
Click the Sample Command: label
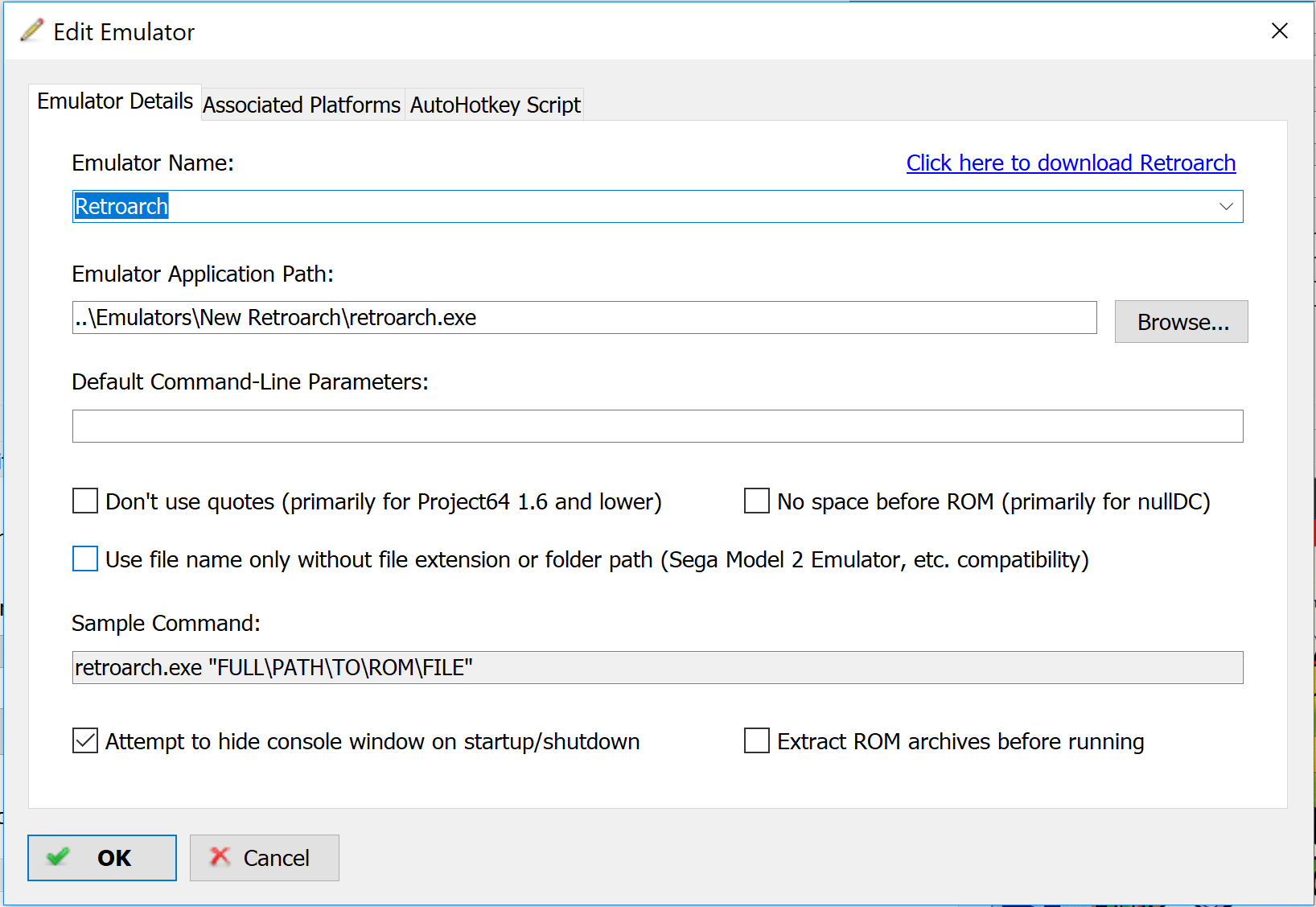pos(166,624)
